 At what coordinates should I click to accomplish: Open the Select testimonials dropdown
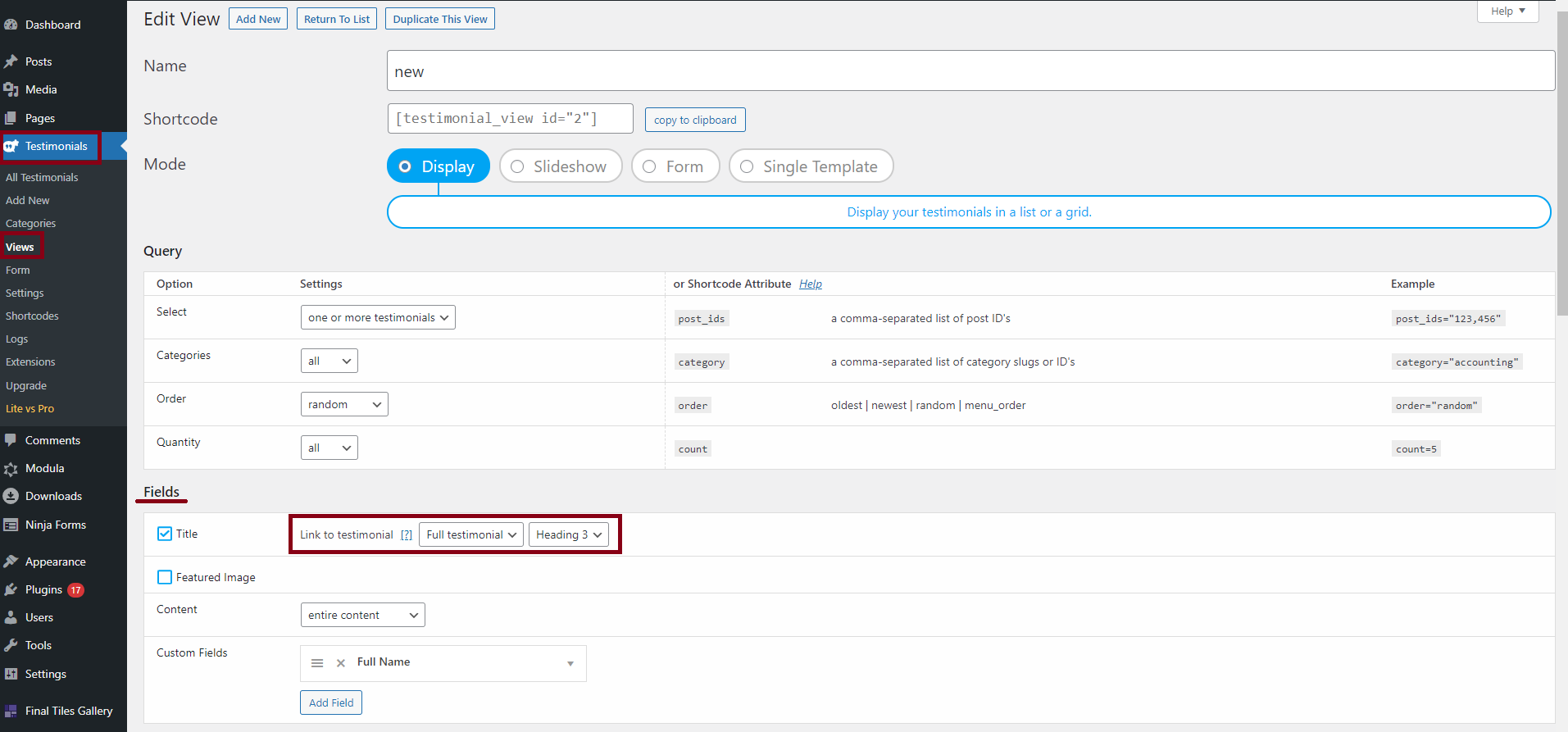click(x=378, y=317)
